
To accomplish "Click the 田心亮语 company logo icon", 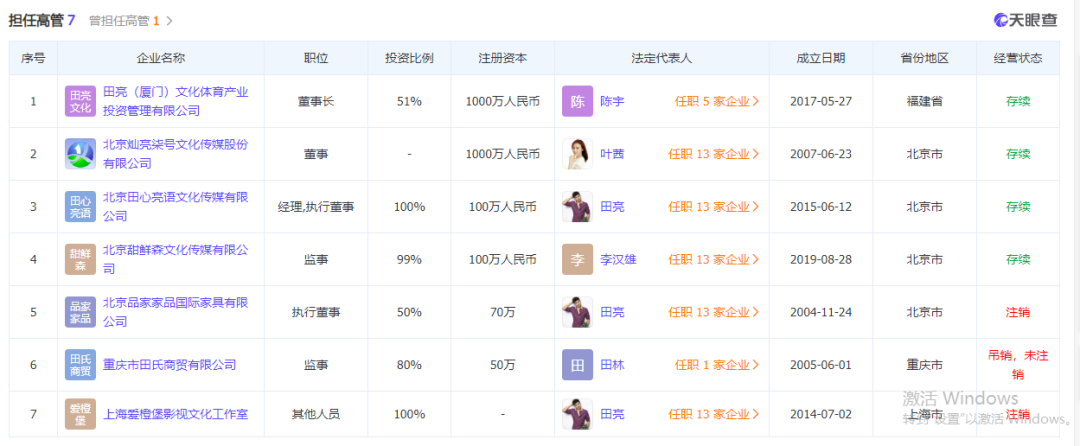I will coord(80,206).
